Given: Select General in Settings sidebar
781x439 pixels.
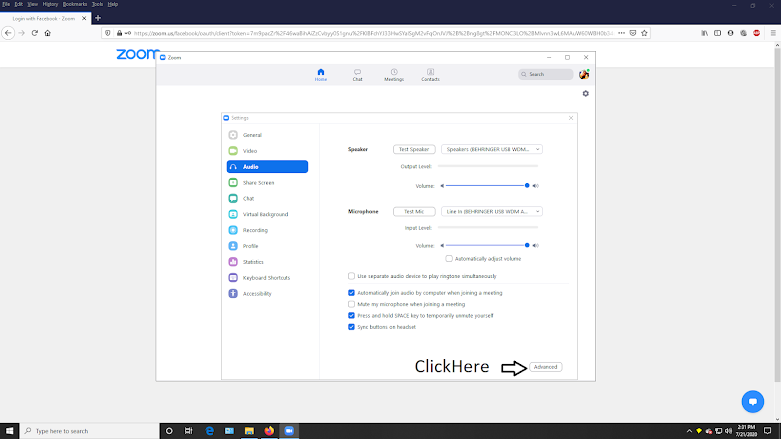Looking at the screenshot, I should 267,135.
